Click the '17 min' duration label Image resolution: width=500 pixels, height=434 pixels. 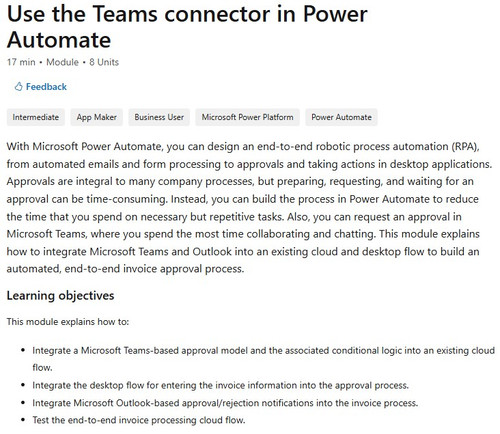coord(21,62)
